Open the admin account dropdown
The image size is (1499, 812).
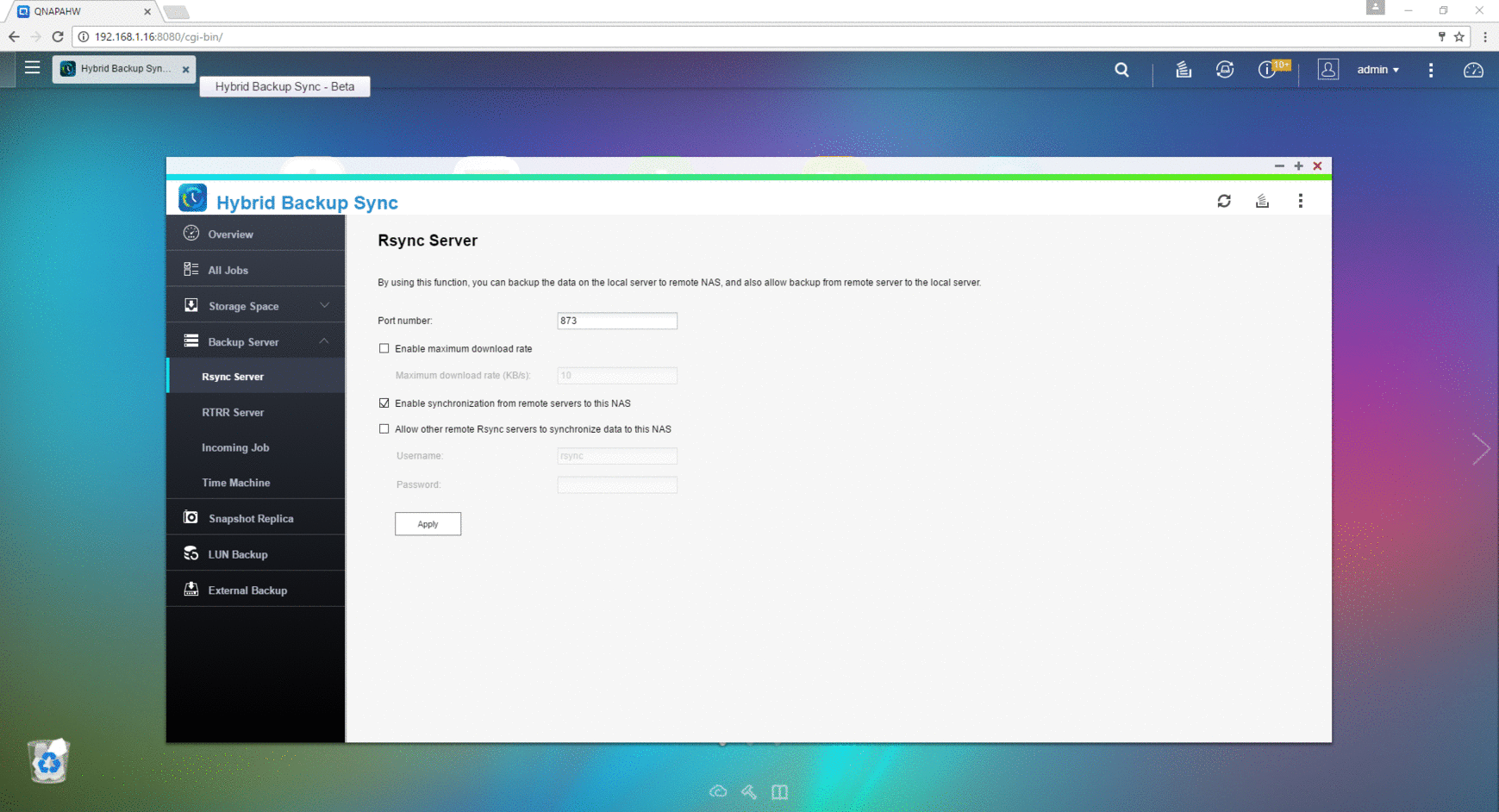click(1377, 70)
